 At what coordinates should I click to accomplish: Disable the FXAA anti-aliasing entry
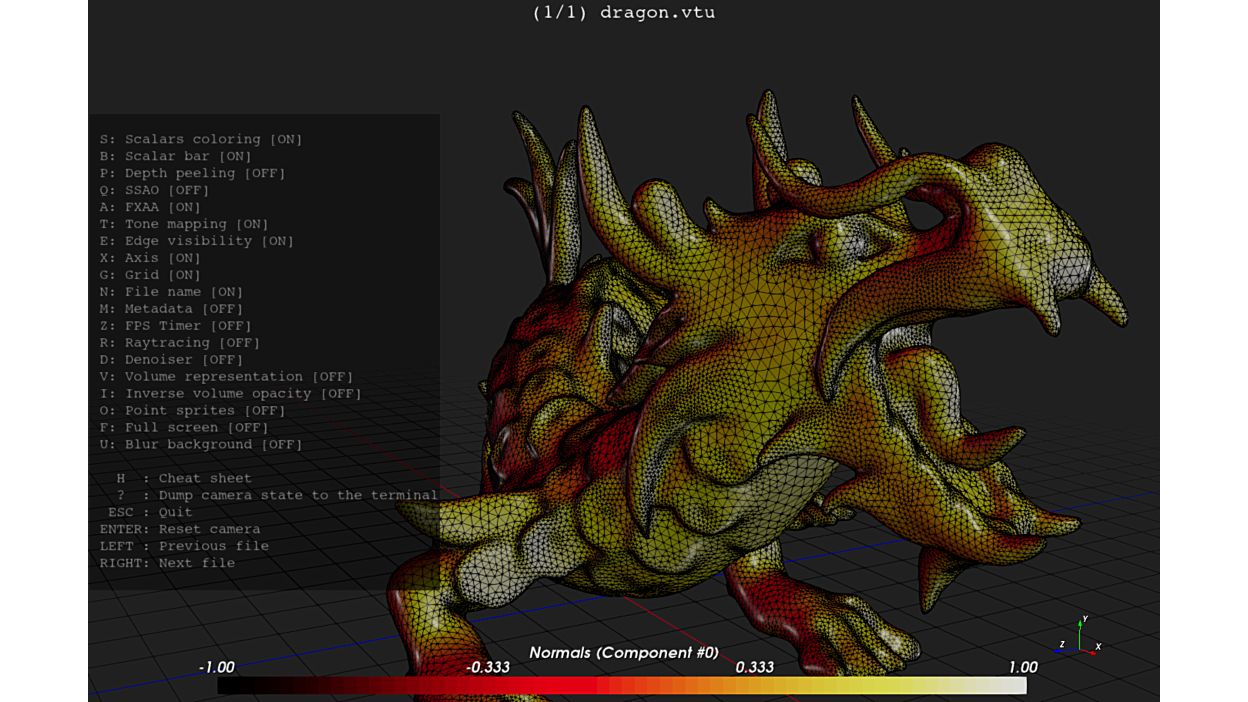click(151, 207)
